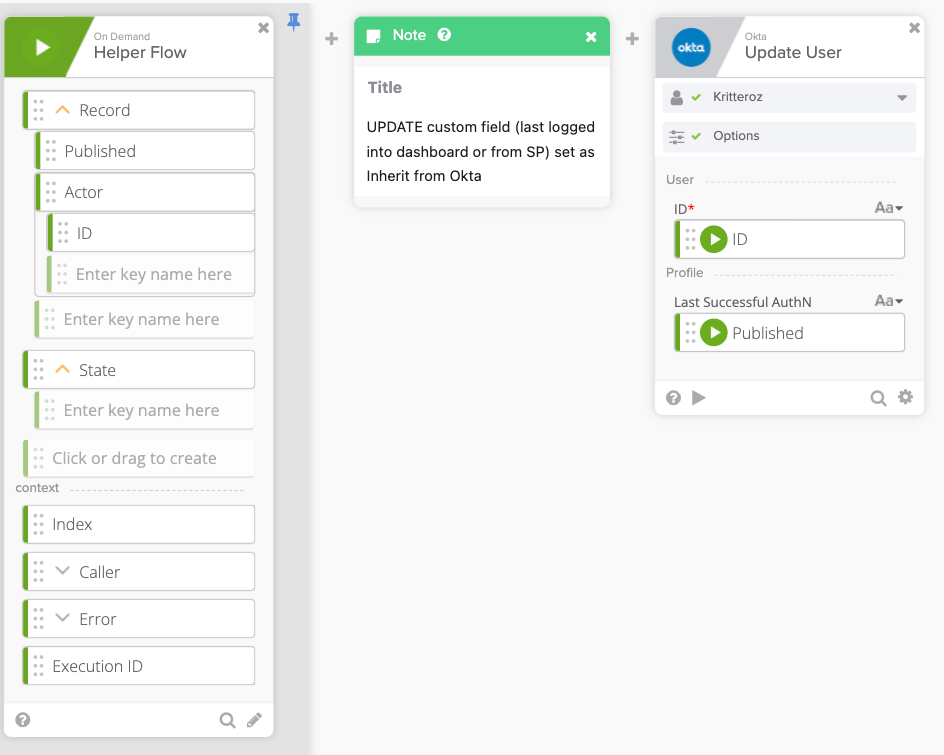The width and height of the screenshot is (944, 755).
Task: Click the Okta logo on Update User card
Action: click(690, 47)
